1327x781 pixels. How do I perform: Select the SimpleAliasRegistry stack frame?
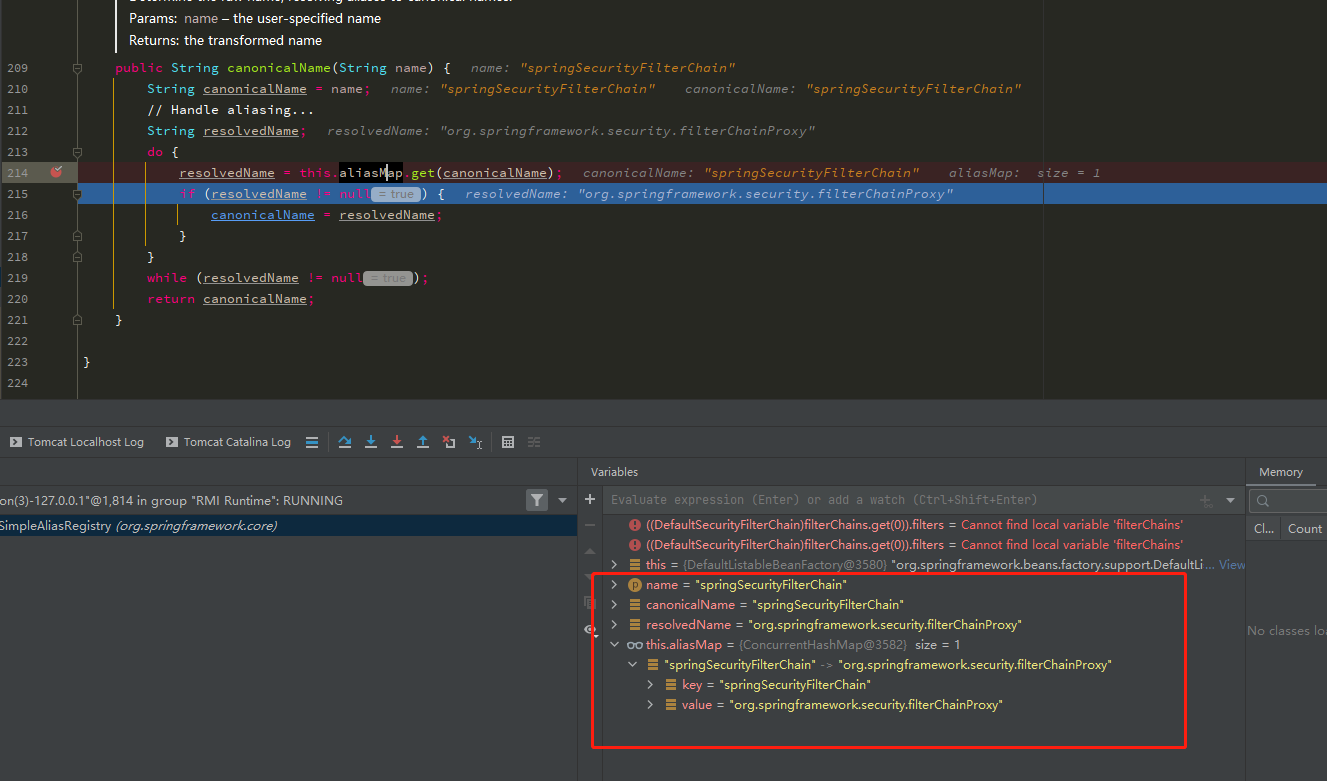tap(289, 526)
